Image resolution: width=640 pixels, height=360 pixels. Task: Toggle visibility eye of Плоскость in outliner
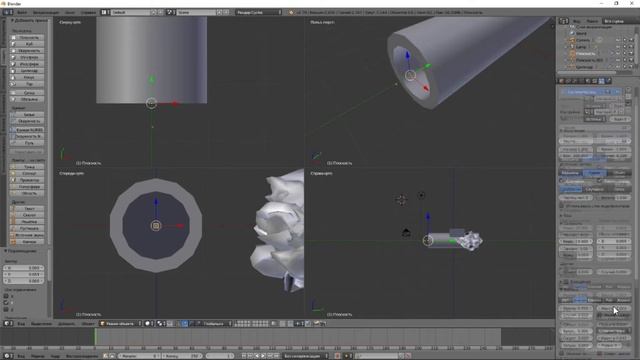[618, 53]
